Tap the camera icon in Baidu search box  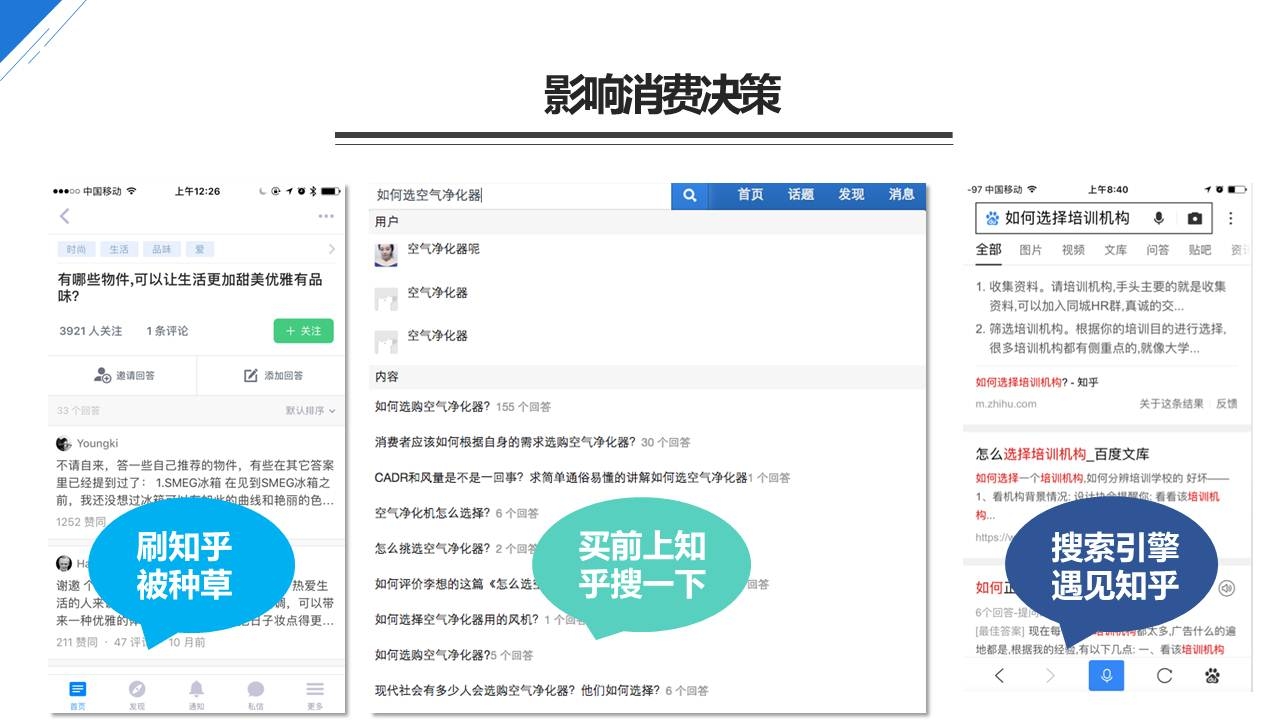1194,218
